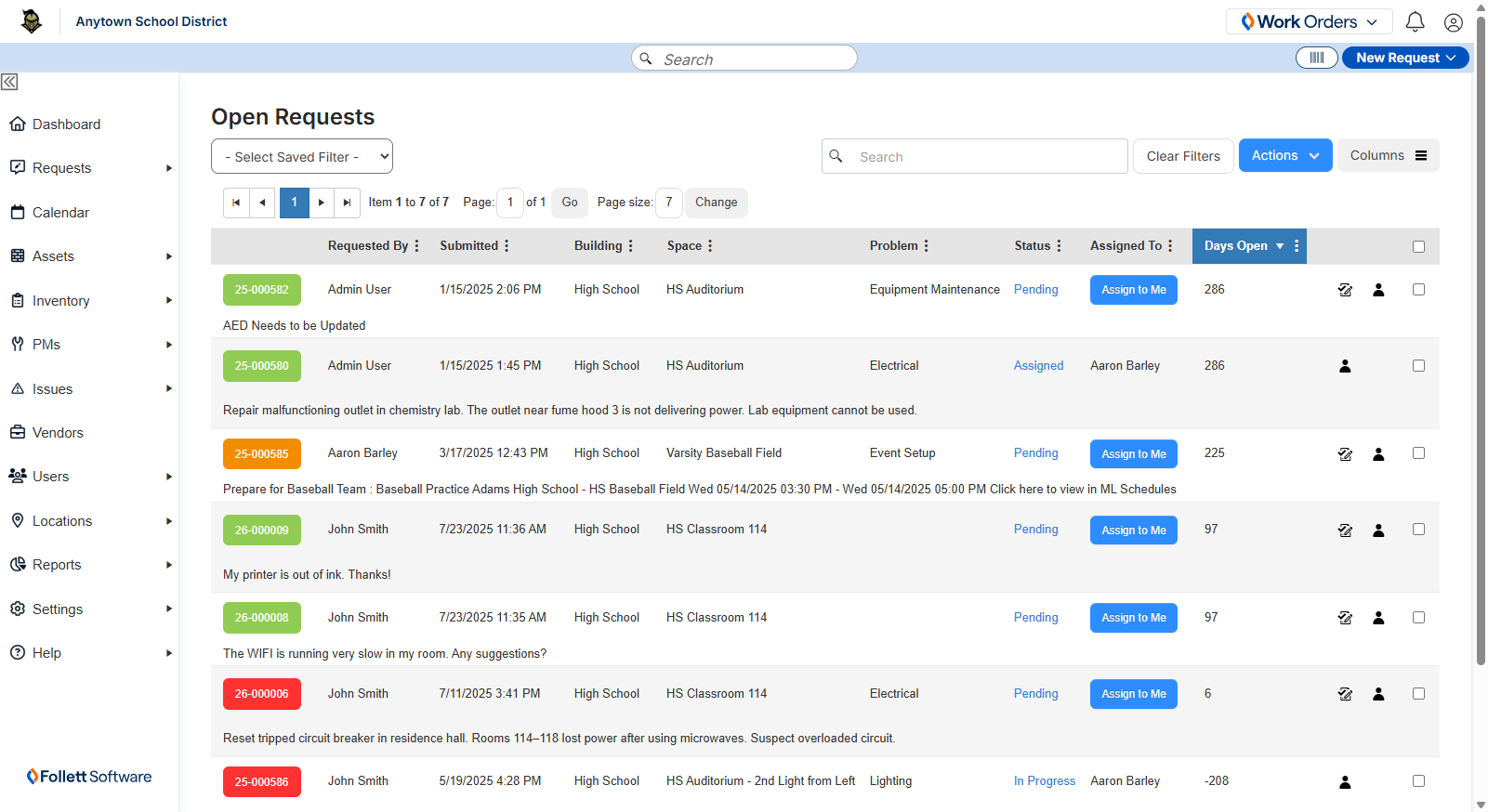
Task: Click the barcode scanner button
Action: (x=1316, y=58)
